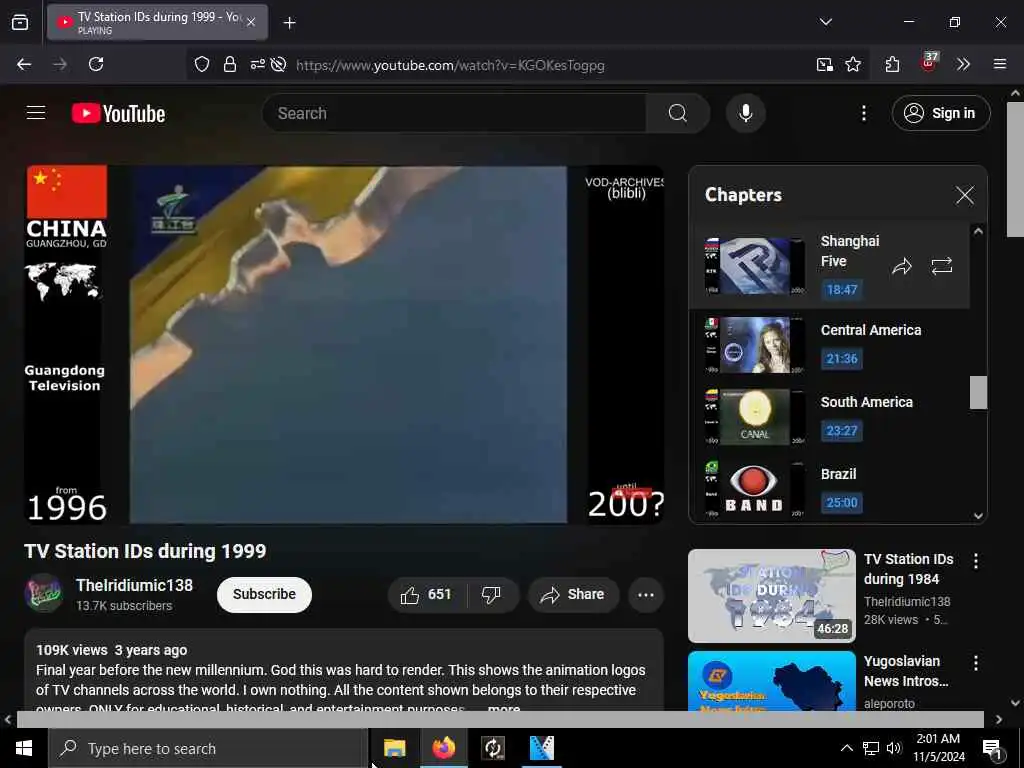This screenshot has height=768, width=1024.
Task: Select the TV Station IDs during 1999 tab
Action: (157, 23)
